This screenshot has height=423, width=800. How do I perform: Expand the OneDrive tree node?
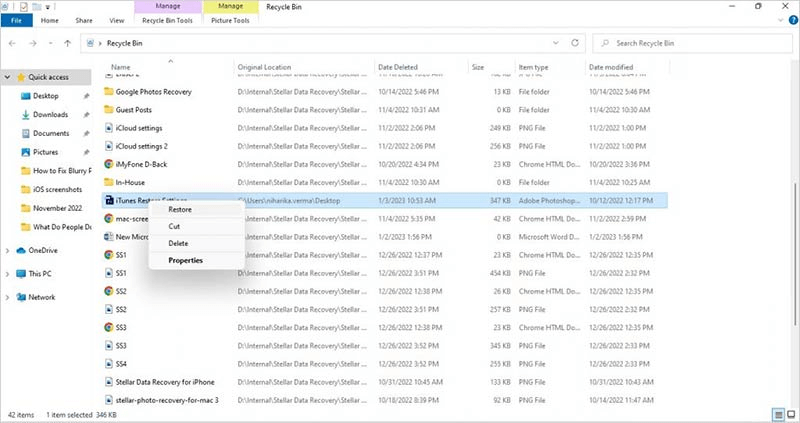(x=8, y=251)
